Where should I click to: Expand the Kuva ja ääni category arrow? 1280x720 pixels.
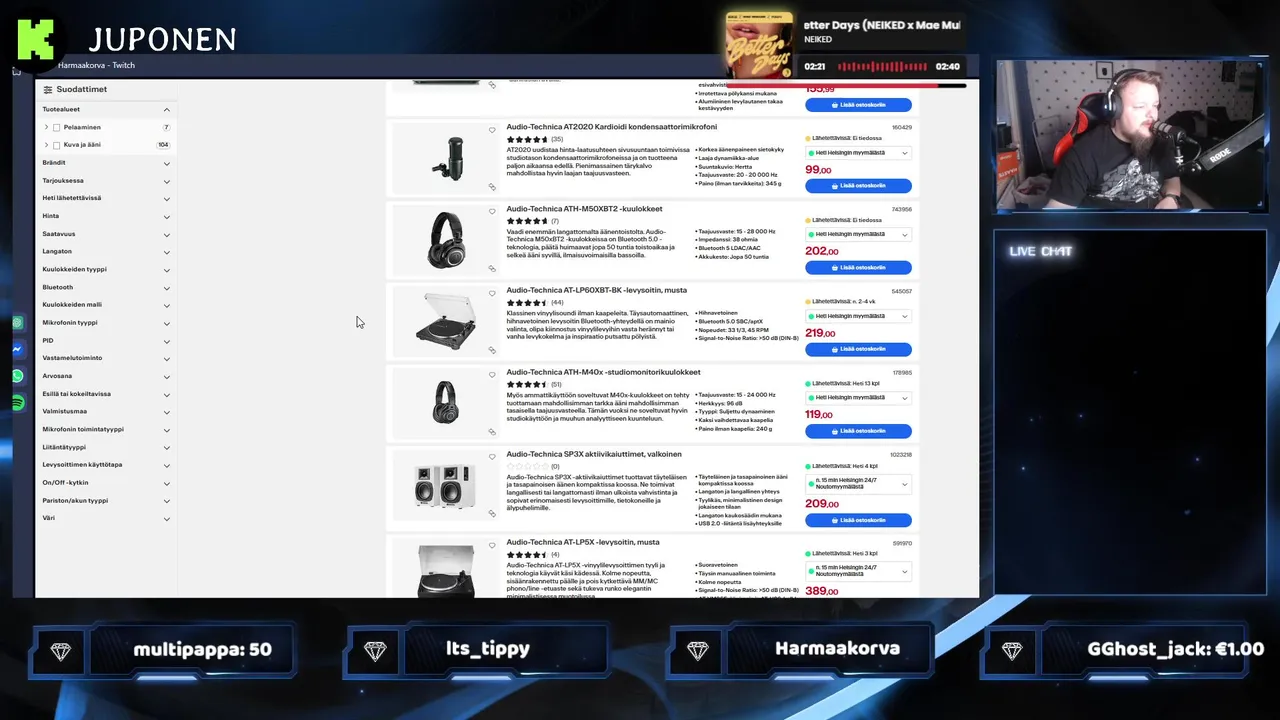pyautogui.click(x=46, y=145)
